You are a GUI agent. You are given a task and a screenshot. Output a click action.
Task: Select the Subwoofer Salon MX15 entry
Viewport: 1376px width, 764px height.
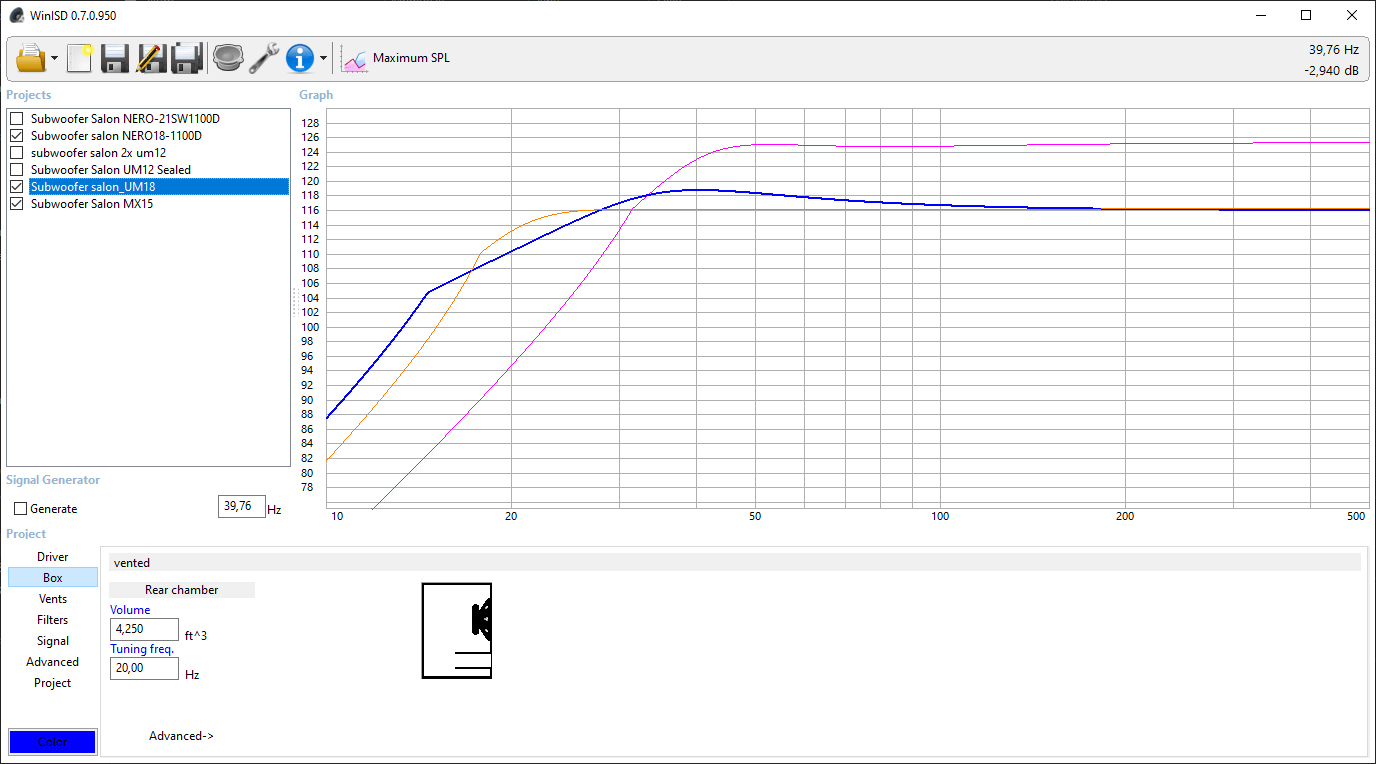[x=92, y=204]
